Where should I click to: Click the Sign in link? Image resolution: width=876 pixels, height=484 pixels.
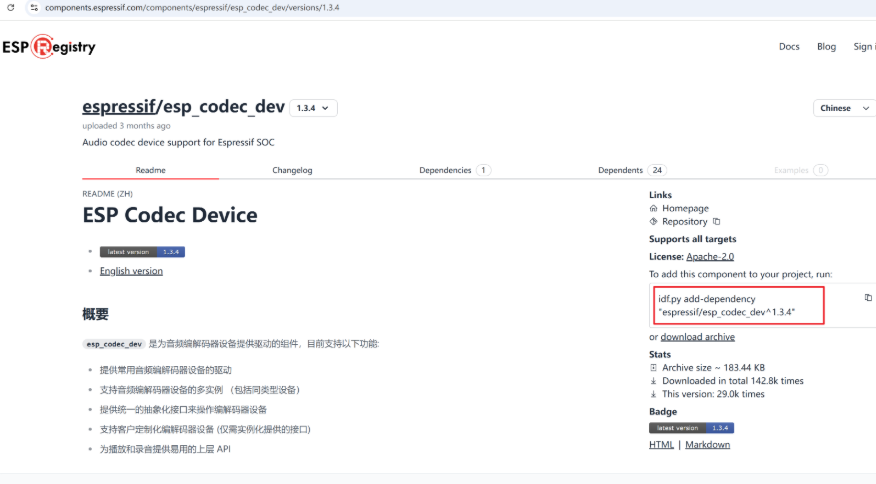click(x=864, y=47)
